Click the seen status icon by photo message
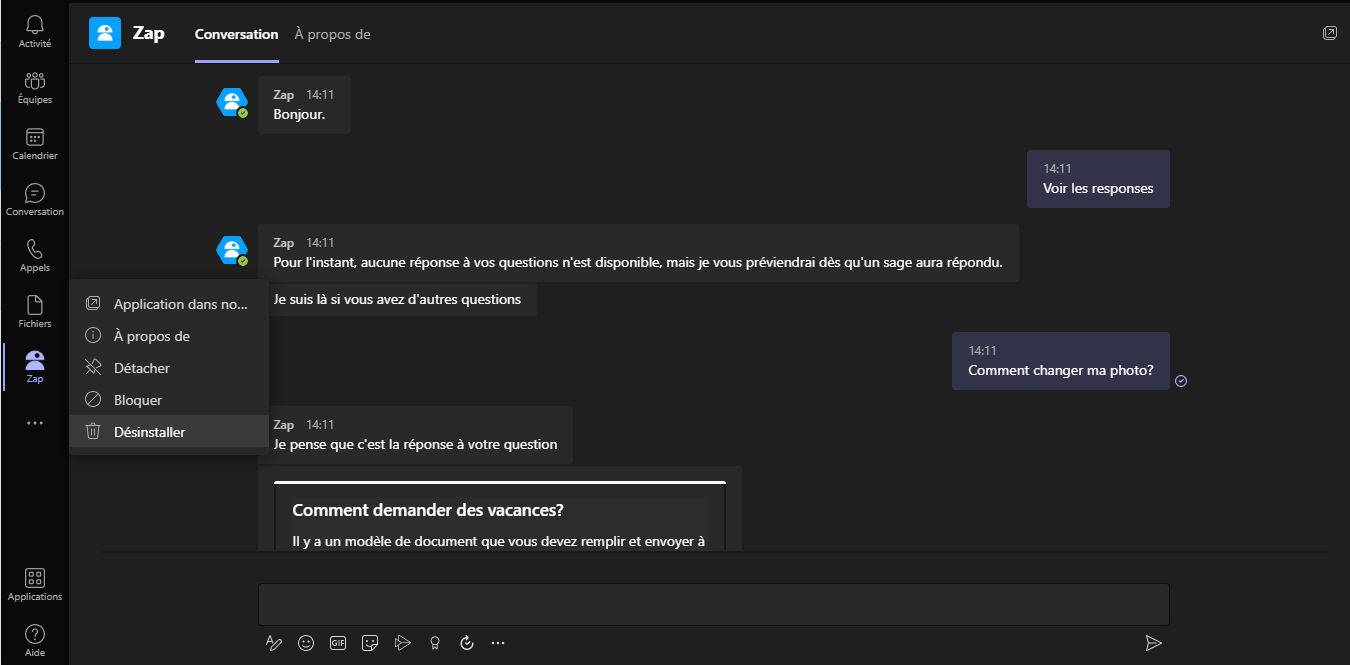1350x665 pixels. (1181, 381)
